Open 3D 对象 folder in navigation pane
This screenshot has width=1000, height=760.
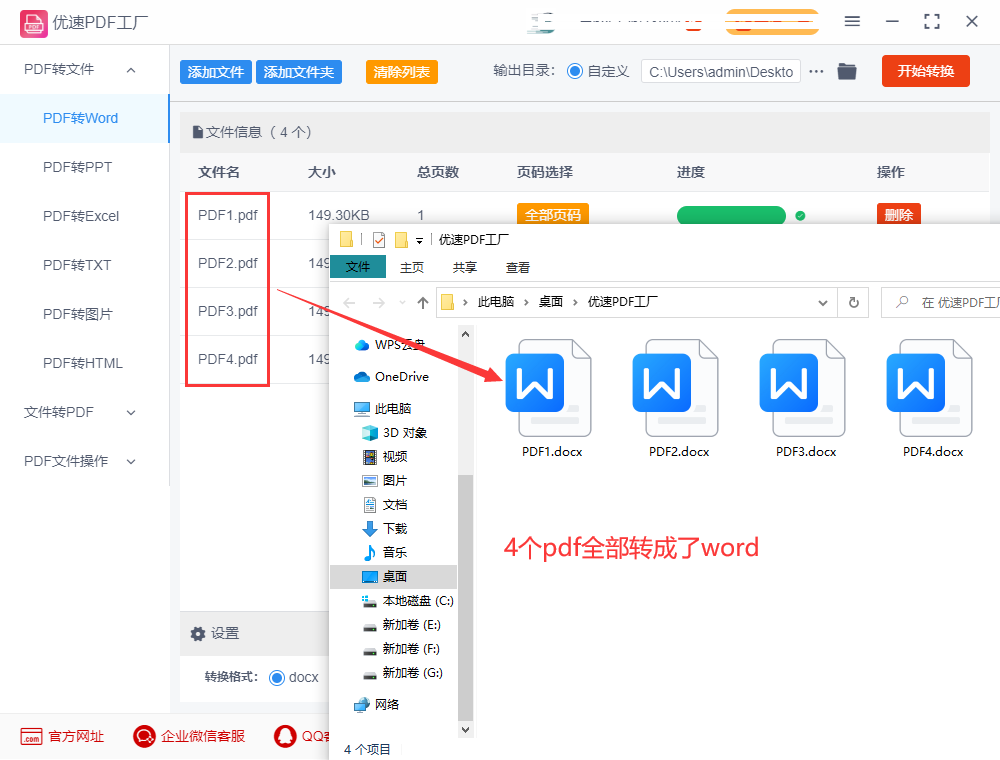click(x=394, y=433)
